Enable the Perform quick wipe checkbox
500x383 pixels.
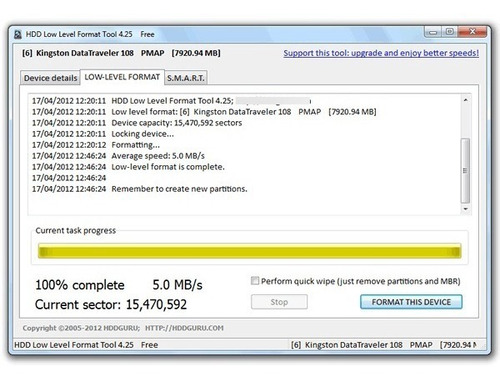[x=255, y=281]
